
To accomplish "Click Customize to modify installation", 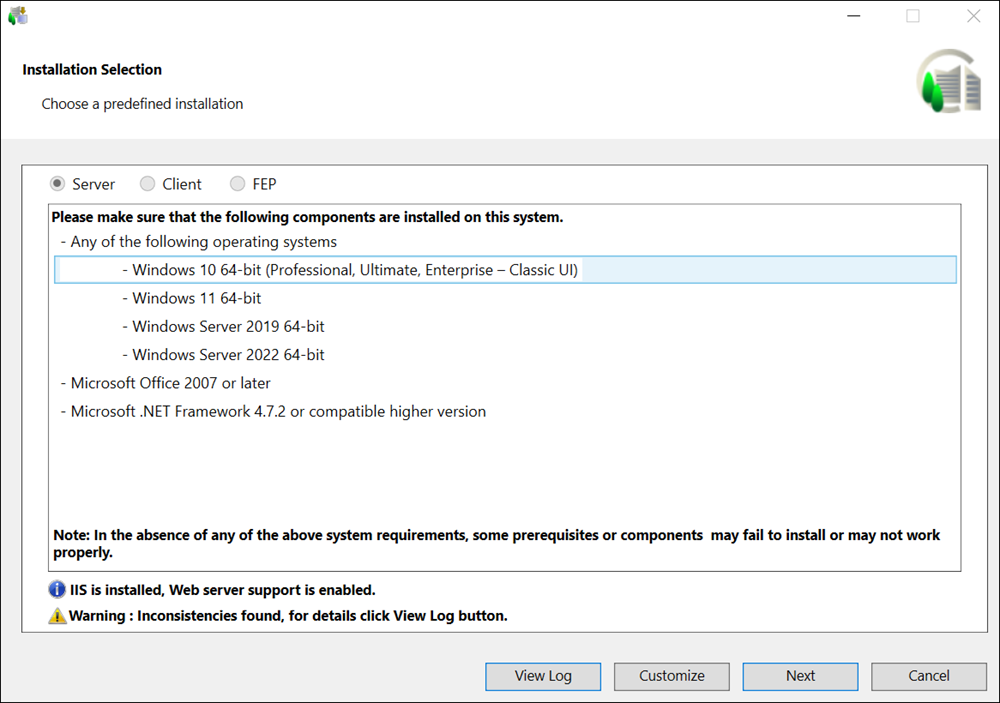I will tap(672, 676).
